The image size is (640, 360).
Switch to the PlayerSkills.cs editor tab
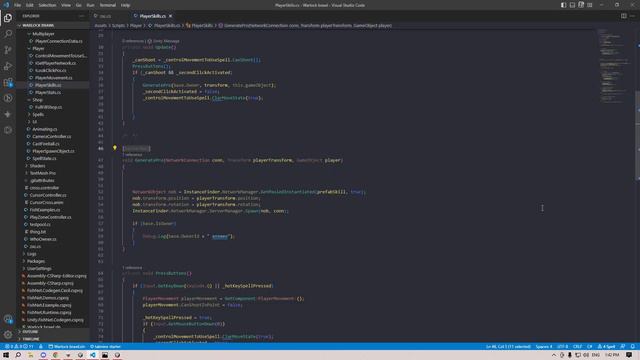[x=153, y=16]
